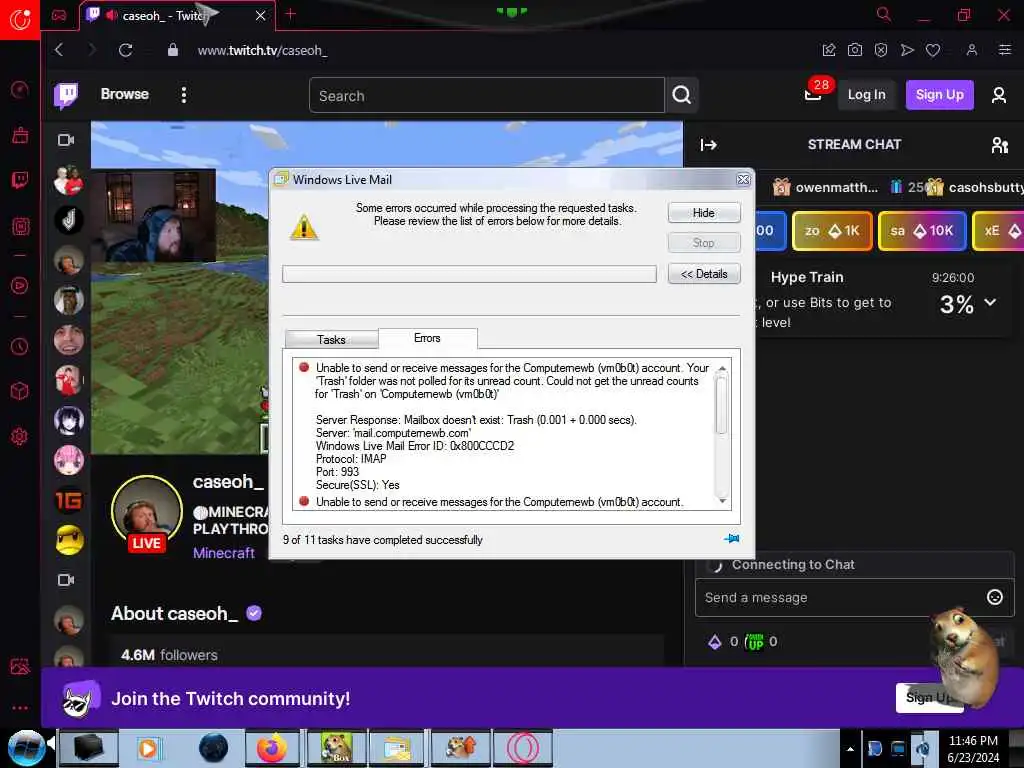Reload the Twitch page
This screenshot has width=1024, height=768.
(x=125, y=50)
